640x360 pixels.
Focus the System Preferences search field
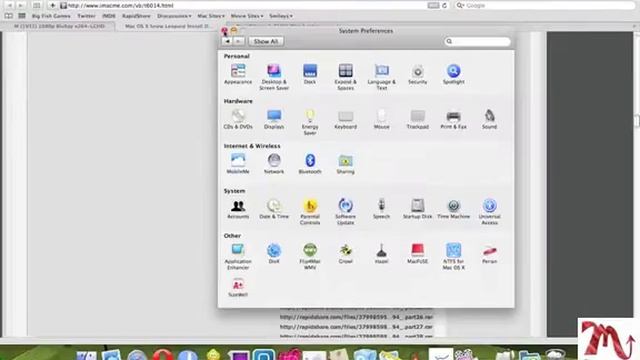[x=477, y=41]
